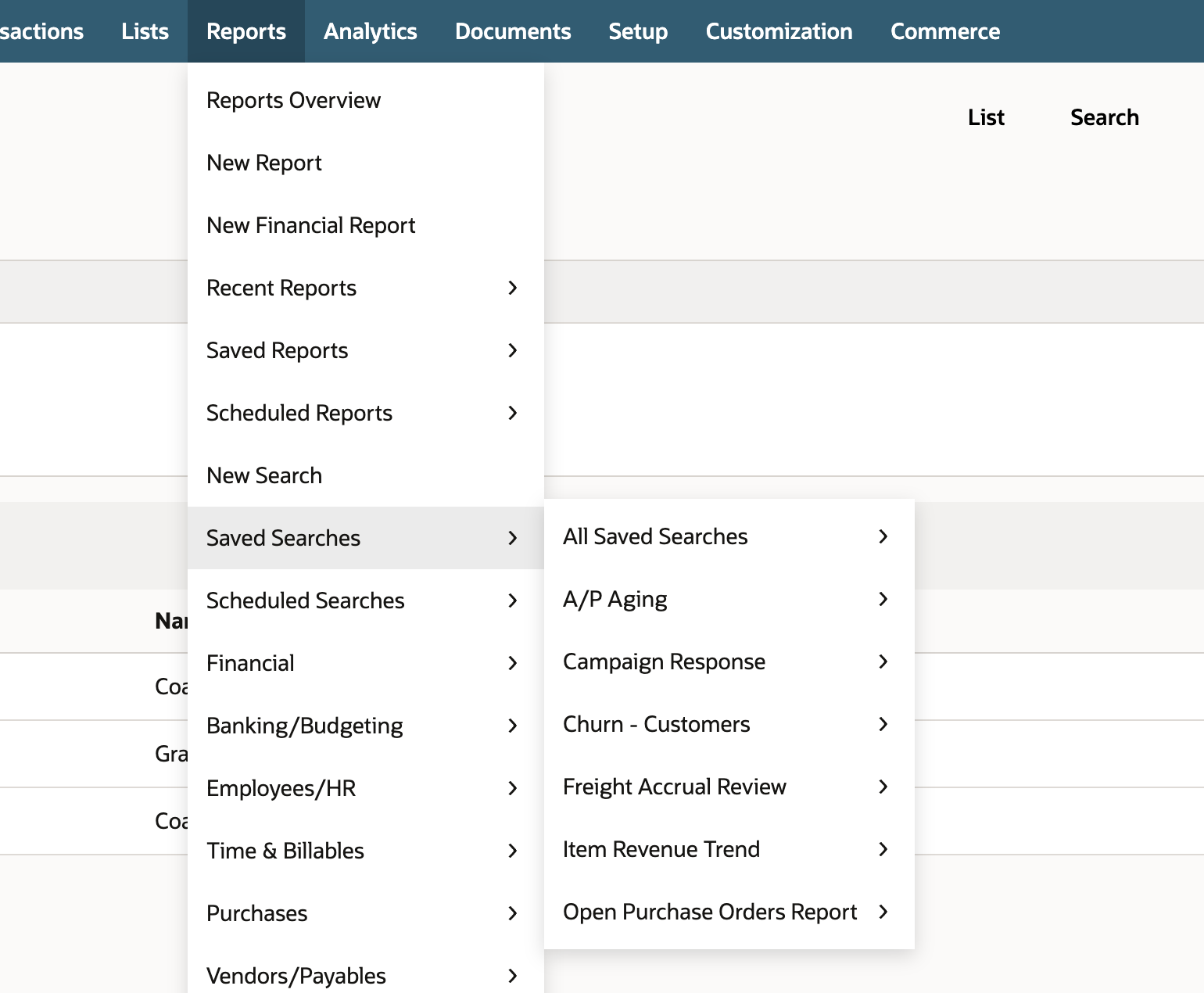
Task: Expand the A/P Aging chevron
Action: [x=883, y=599]
